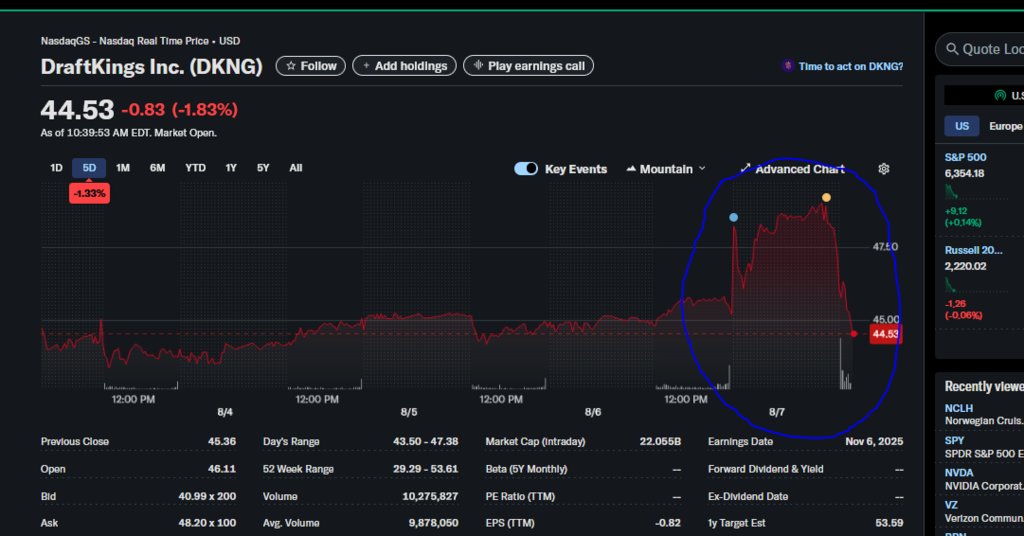Screen dimensions: 1024x536
Task: Open NVDA in Recently viewed
Action: 959,473
